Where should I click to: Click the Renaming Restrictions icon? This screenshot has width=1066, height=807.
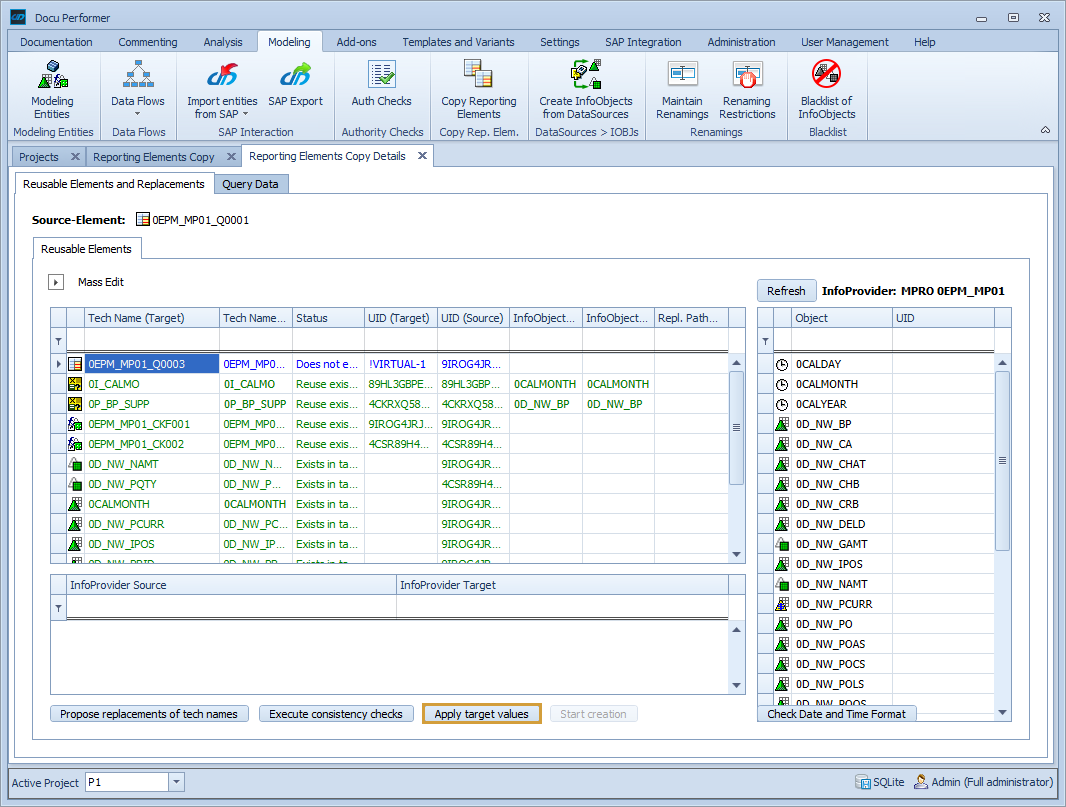coord(747,90)
